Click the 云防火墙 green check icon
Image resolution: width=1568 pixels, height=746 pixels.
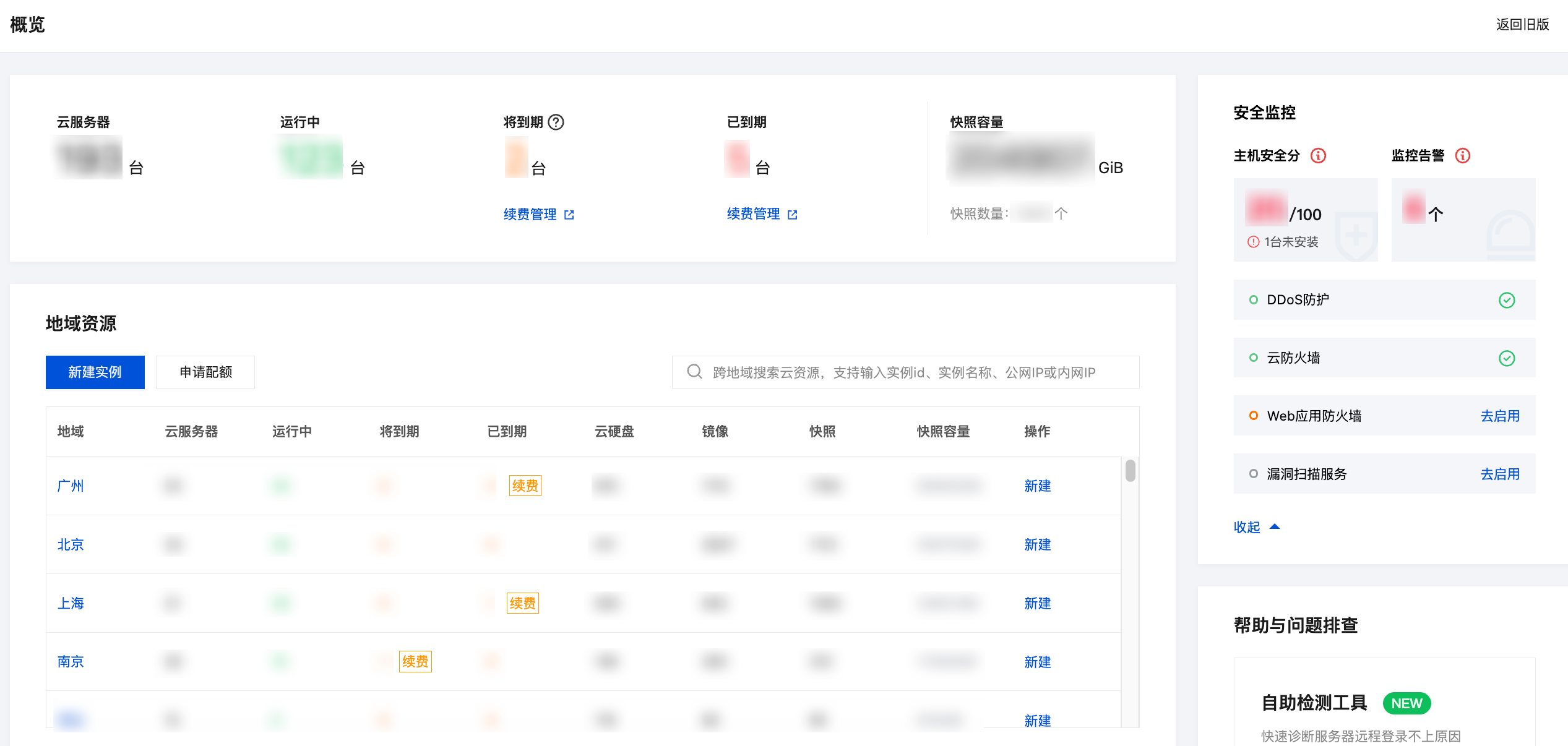[x=1507, y=358]
